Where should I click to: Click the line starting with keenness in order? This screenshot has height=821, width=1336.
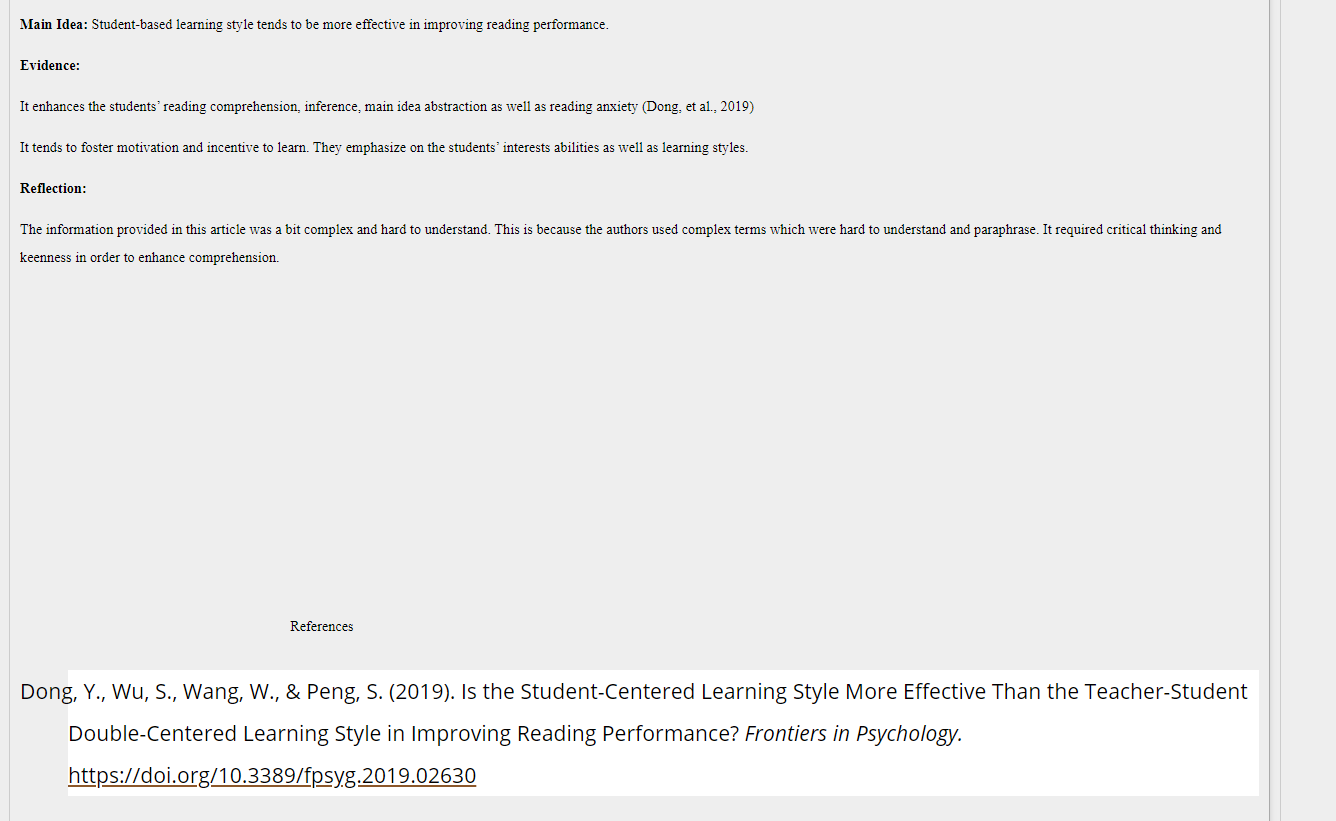click(150, 258)
